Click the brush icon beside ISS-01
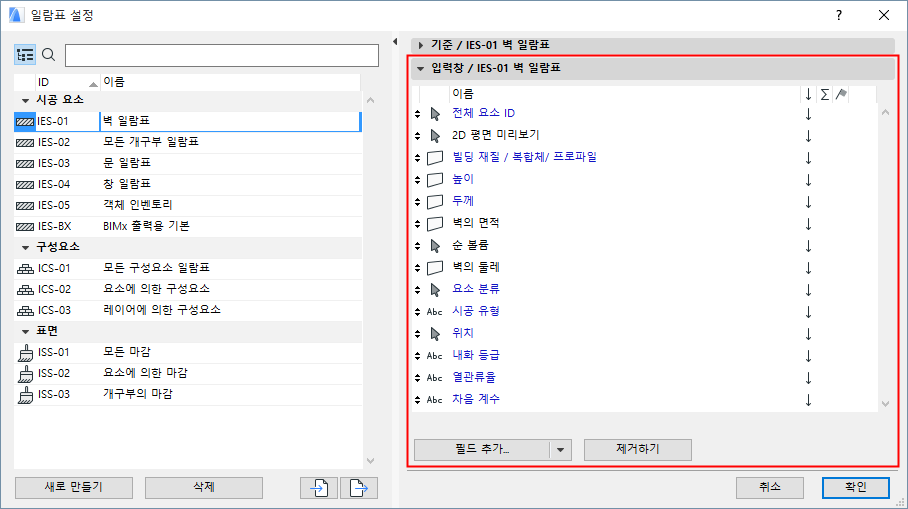 click(x=25, y=353)
